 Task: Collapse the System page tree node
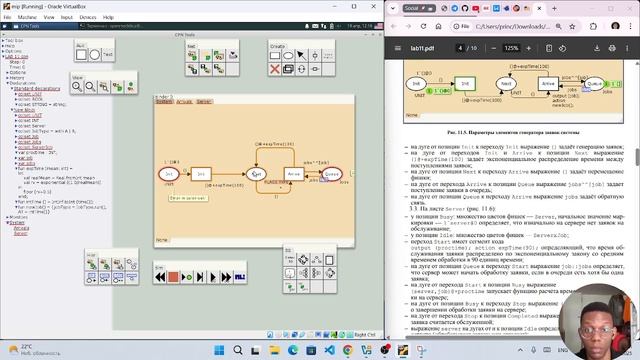(7, 223)
